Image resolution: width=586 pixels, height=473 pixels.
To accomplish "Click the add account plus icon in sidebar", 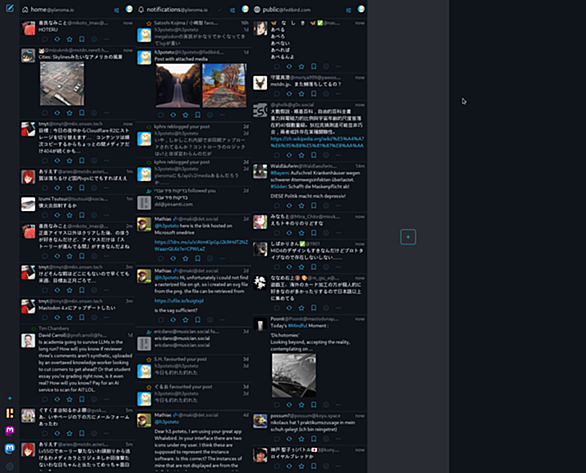I will pos(10,398).
